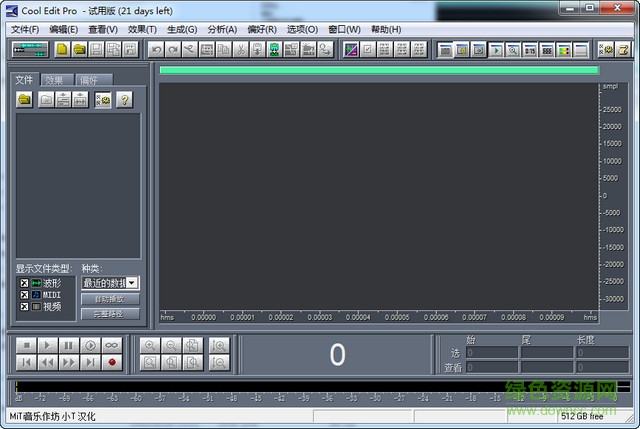Image resolution: width=640 pixels, height=429 pixels.
Task: Click the green figure toolbar icon
Action: tap(274, 50)
